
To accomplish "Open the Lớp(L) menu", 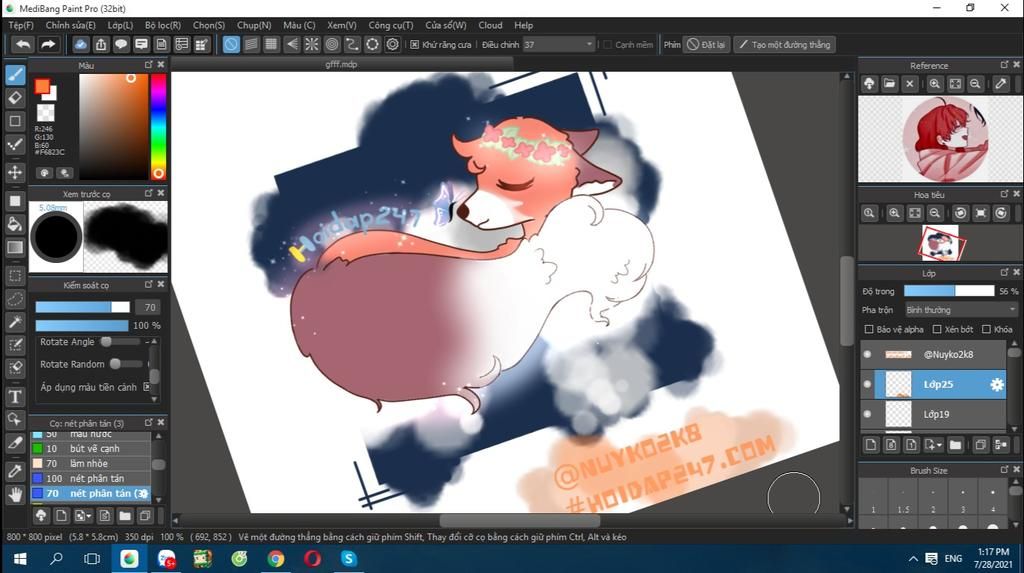I will (x=120, y=25).
